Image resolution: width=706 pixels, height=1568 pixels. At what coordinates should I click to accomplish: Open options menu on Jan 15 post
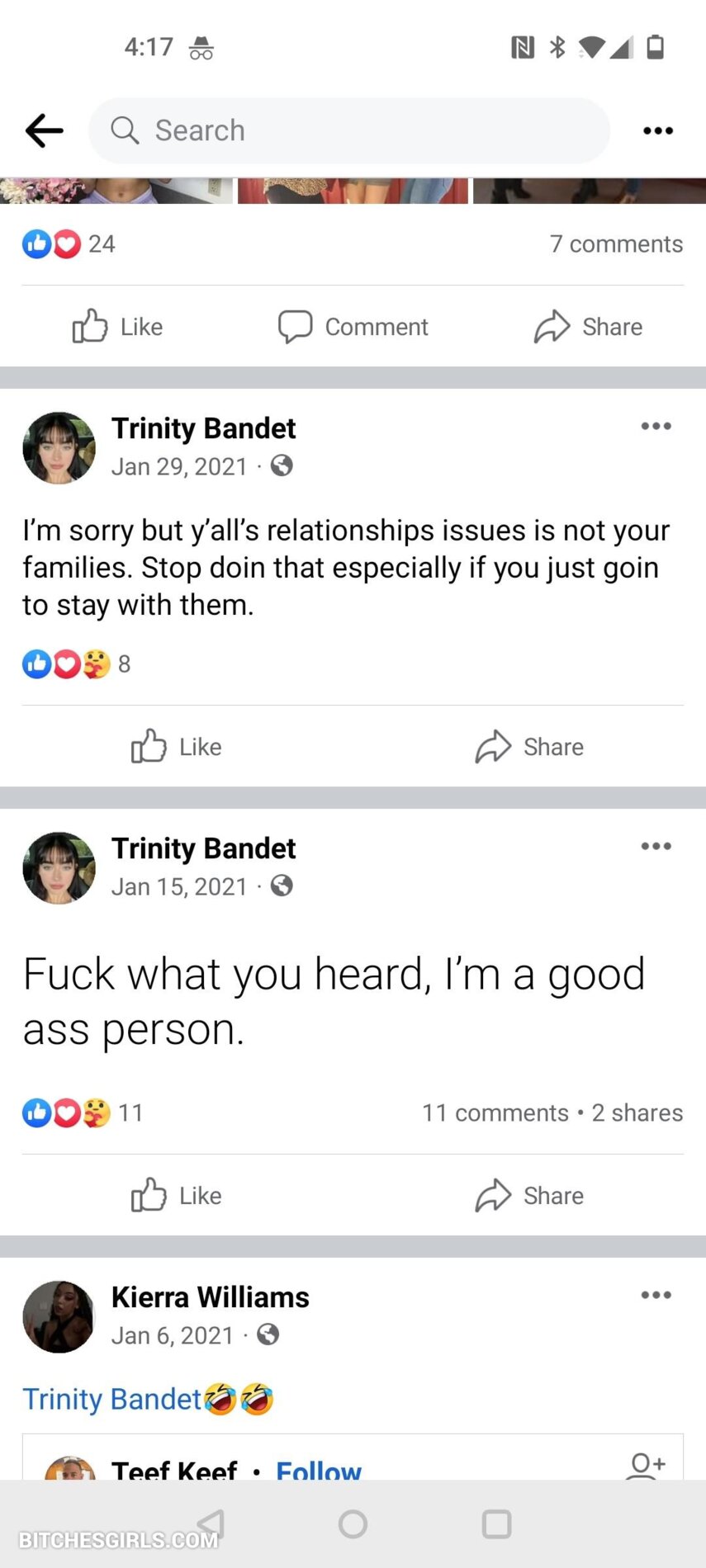(x=656, y=847)
